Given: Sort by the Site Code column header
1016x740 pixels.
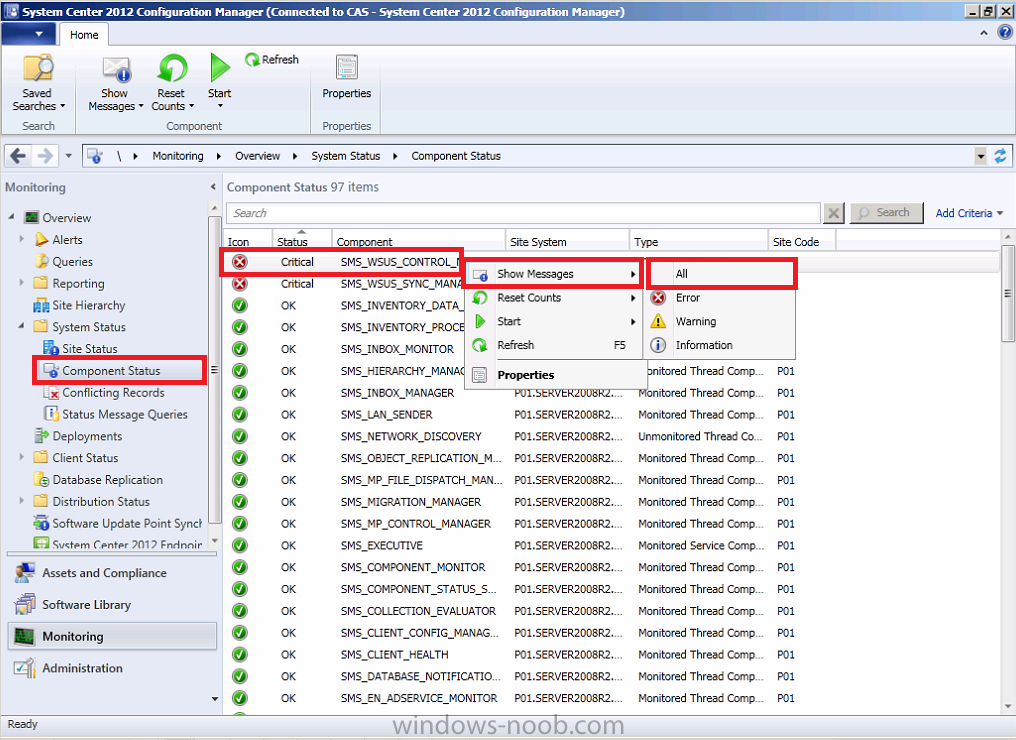Looking at the screenshot, I should coord(802,240).
